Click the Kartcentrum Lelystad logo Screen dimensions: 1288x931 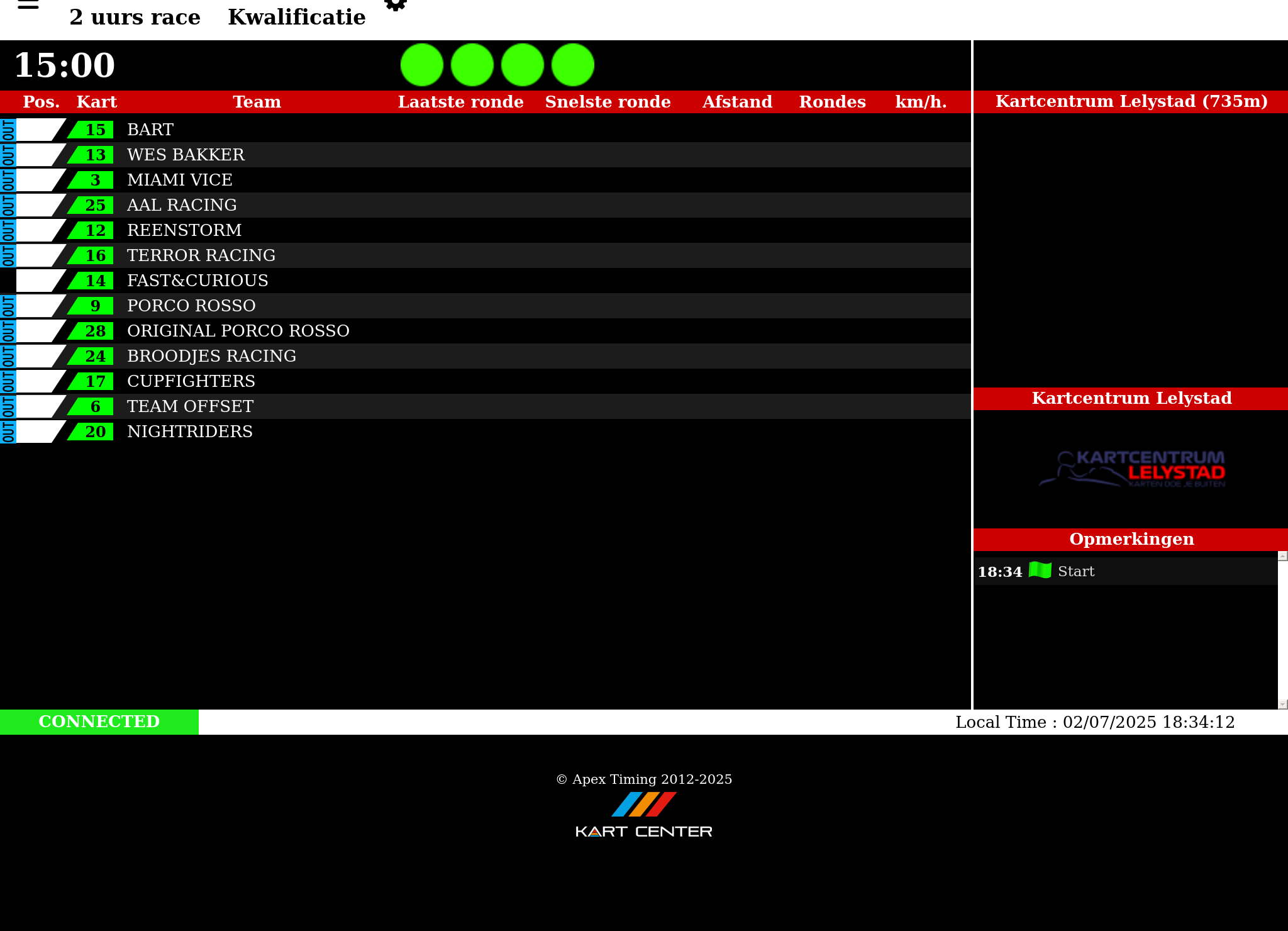point(1131,469)
